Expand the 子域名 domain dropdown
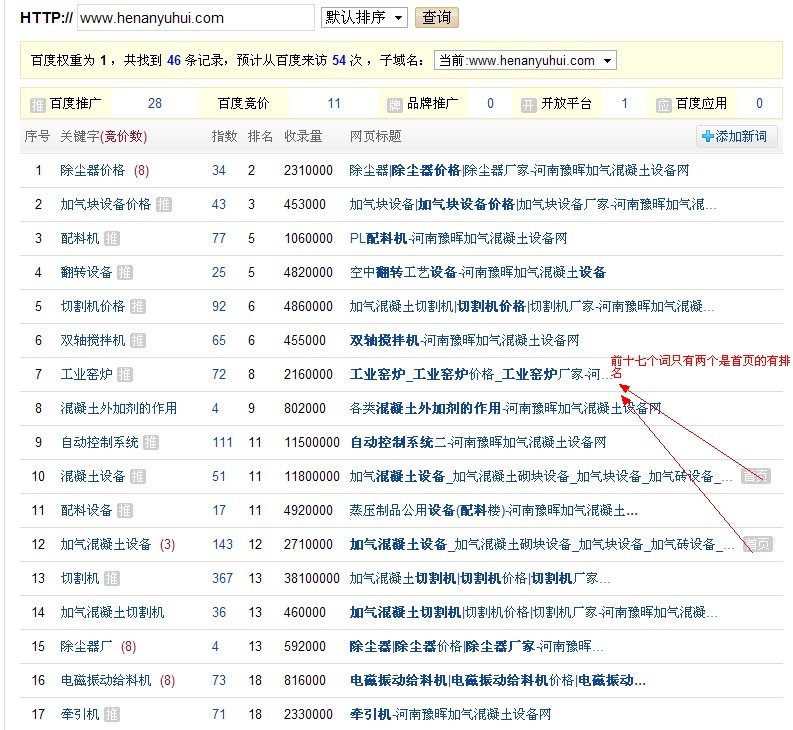The height and width of the screenshot is (730, 793). 525,61
